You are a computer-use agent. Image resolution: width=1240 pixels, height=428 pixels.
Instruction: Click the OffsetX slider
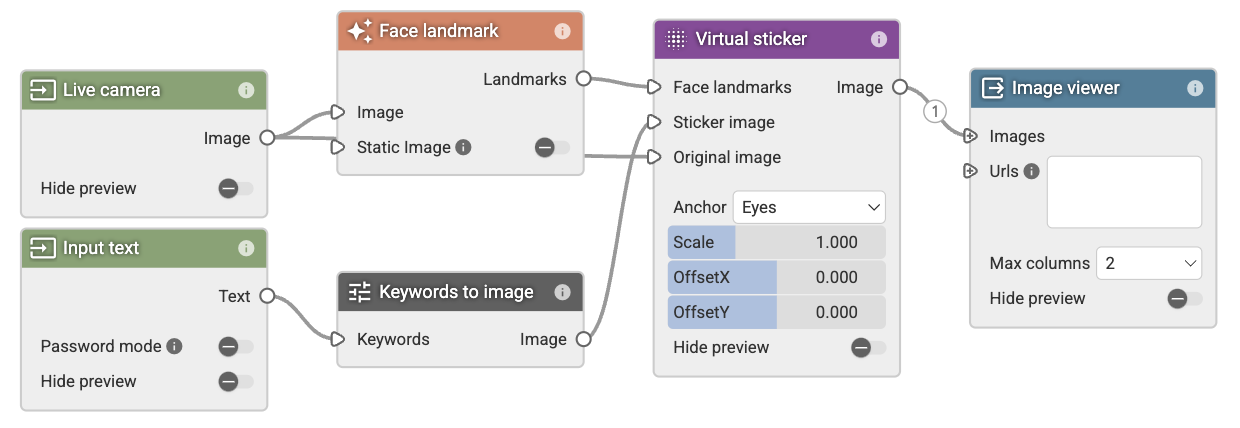coord(777,277)
